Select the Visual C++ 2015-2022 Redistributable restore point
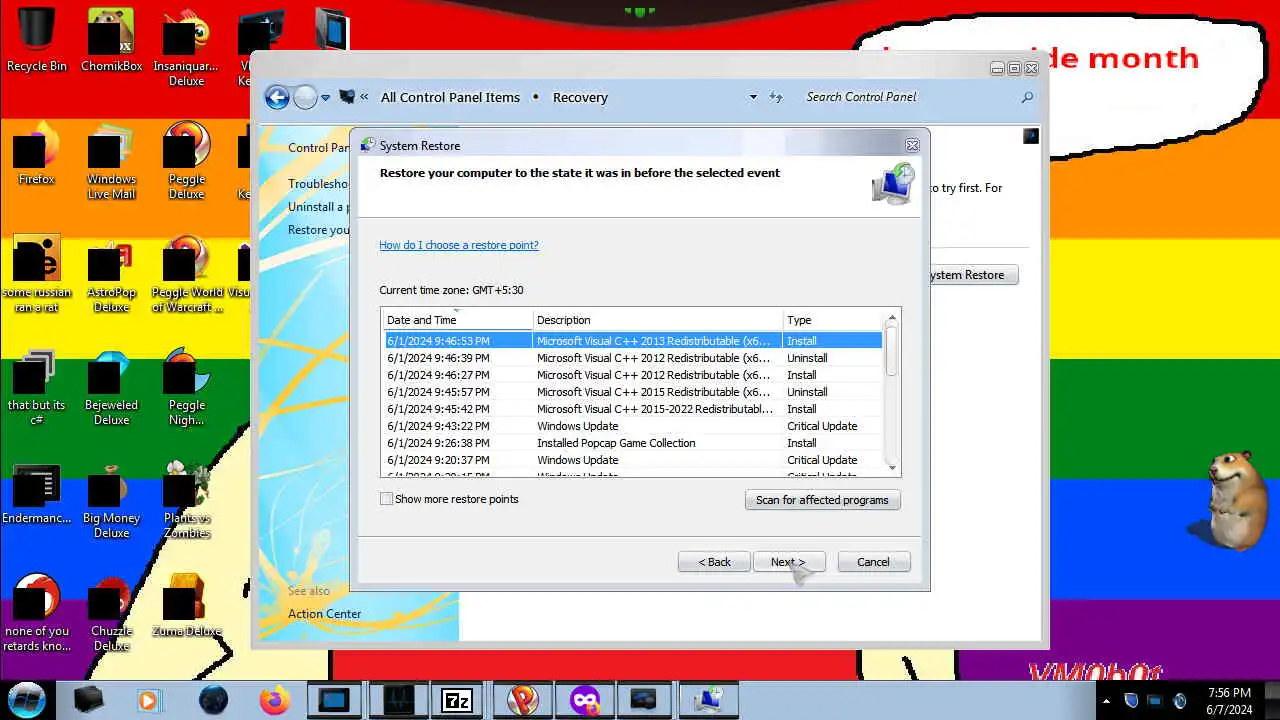 633,409
